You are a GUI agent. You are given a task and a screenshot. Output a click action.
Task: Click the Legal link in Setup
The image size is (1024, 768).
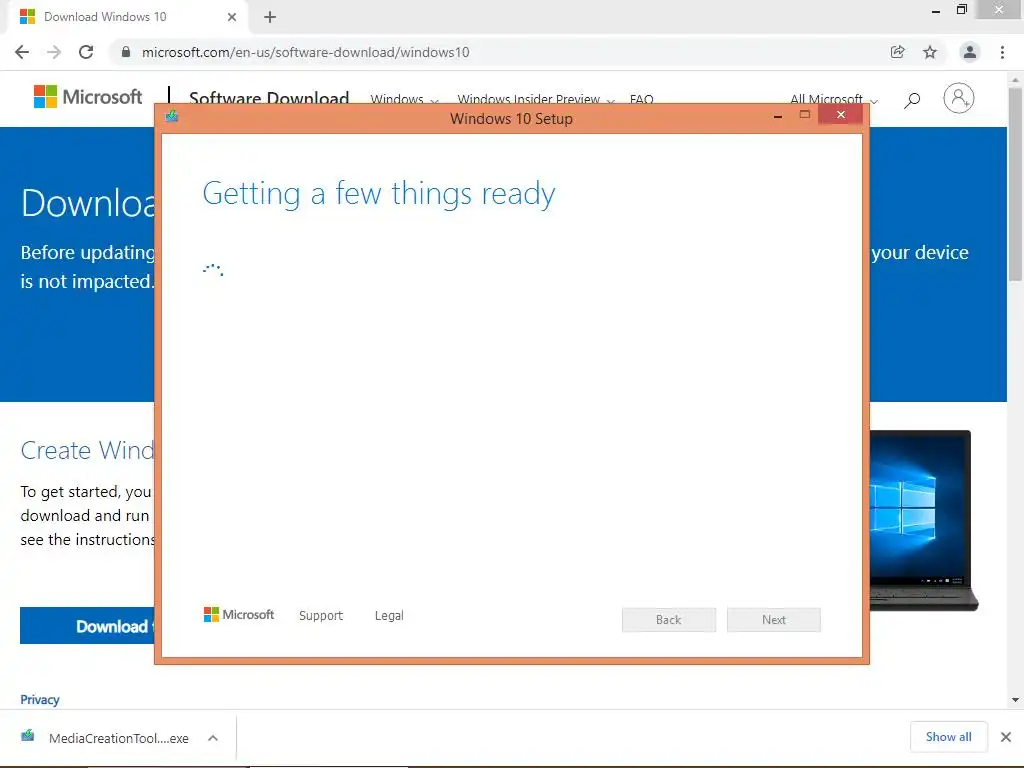click(x=389, y=615)
